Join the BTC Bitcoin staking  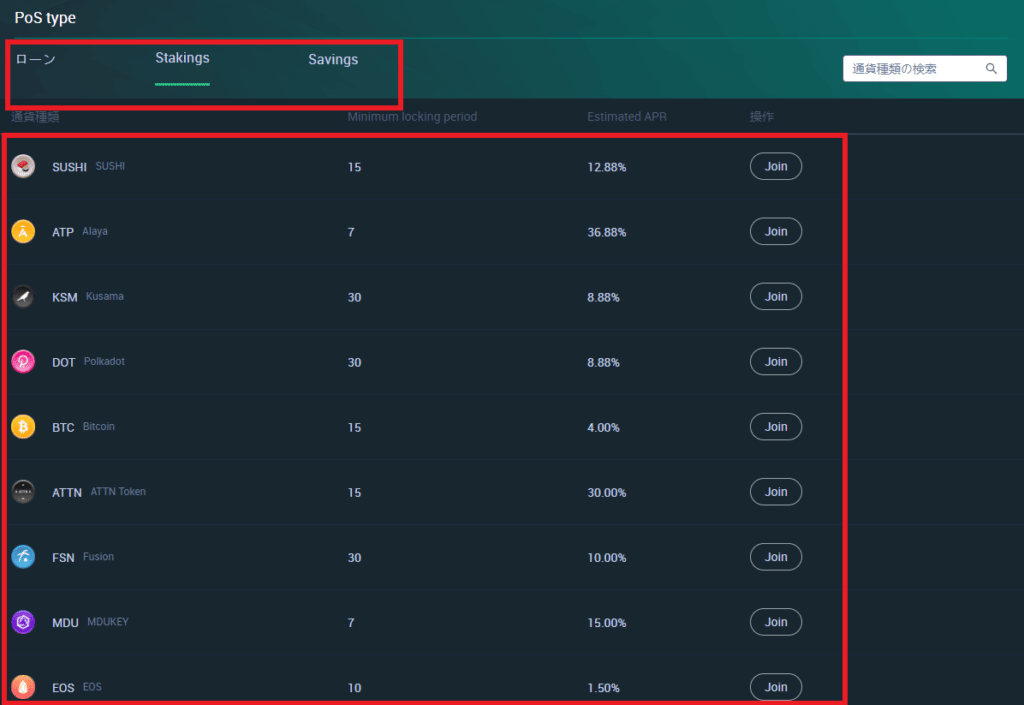pos(776,427)
